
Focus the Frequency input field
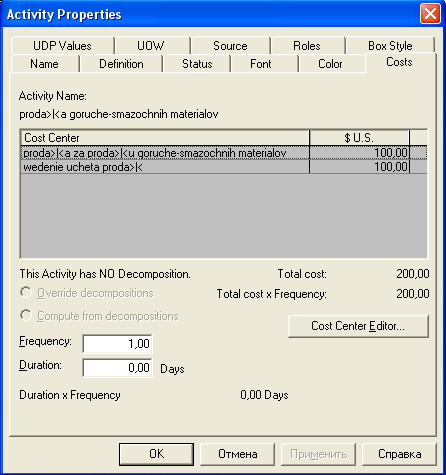[x=117, y=344]
